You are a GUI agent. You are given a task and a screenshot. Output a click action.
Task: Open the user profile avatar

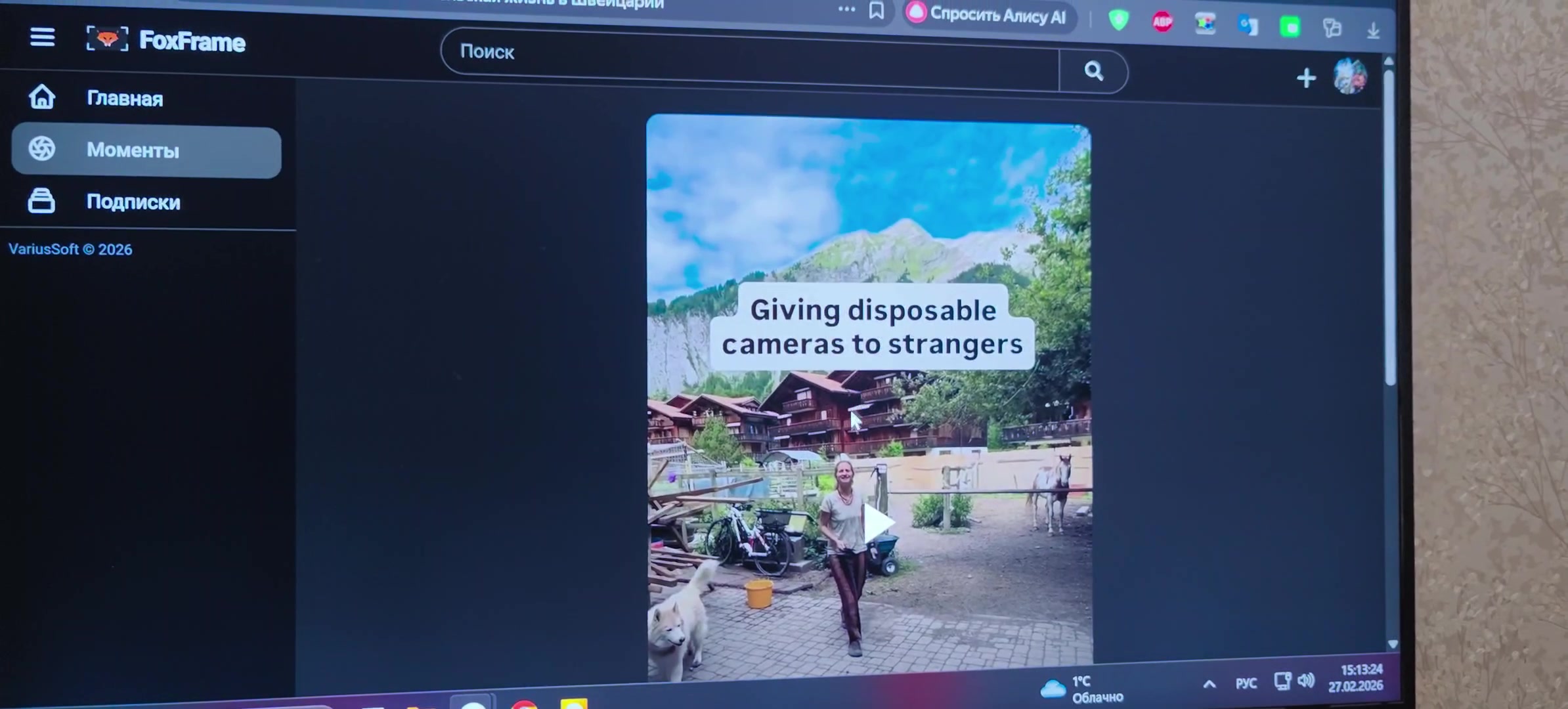(1349, 77)
